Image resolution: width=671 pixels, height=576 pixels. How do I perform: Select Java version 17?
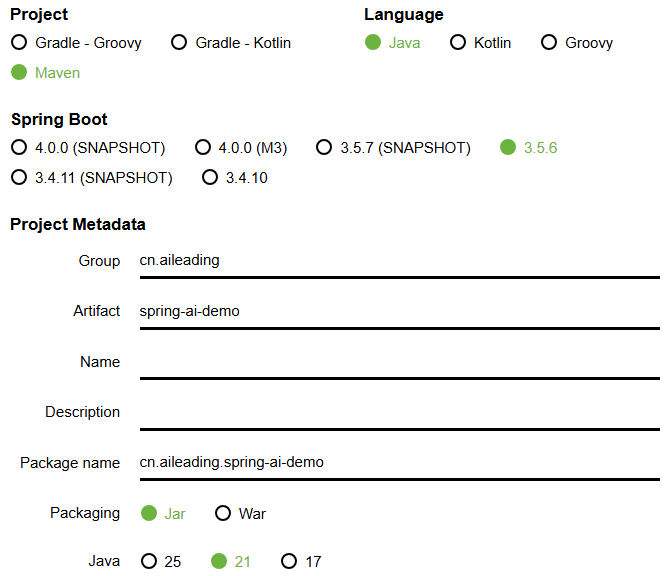click(289, 561)
